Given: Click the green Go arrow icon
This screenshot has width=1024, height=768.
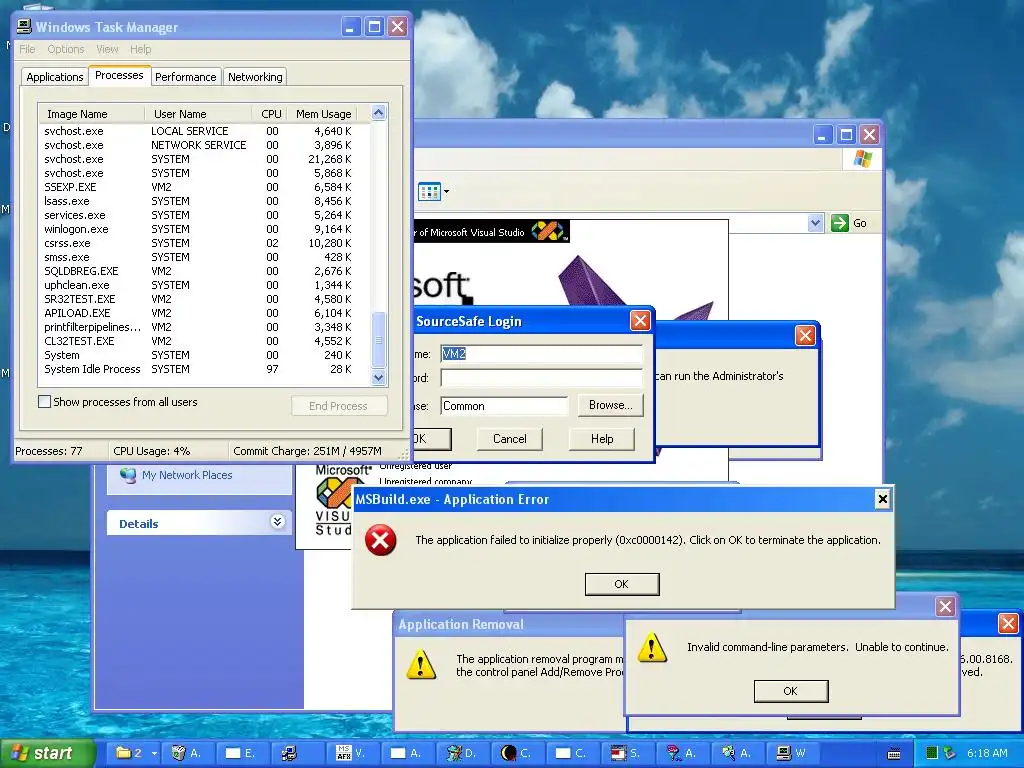Looking at the screenshot, I should (839, 223).
